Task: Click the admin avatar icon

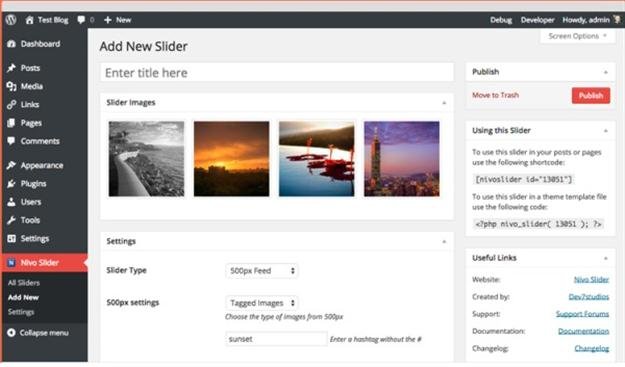Action: (617, 20)
